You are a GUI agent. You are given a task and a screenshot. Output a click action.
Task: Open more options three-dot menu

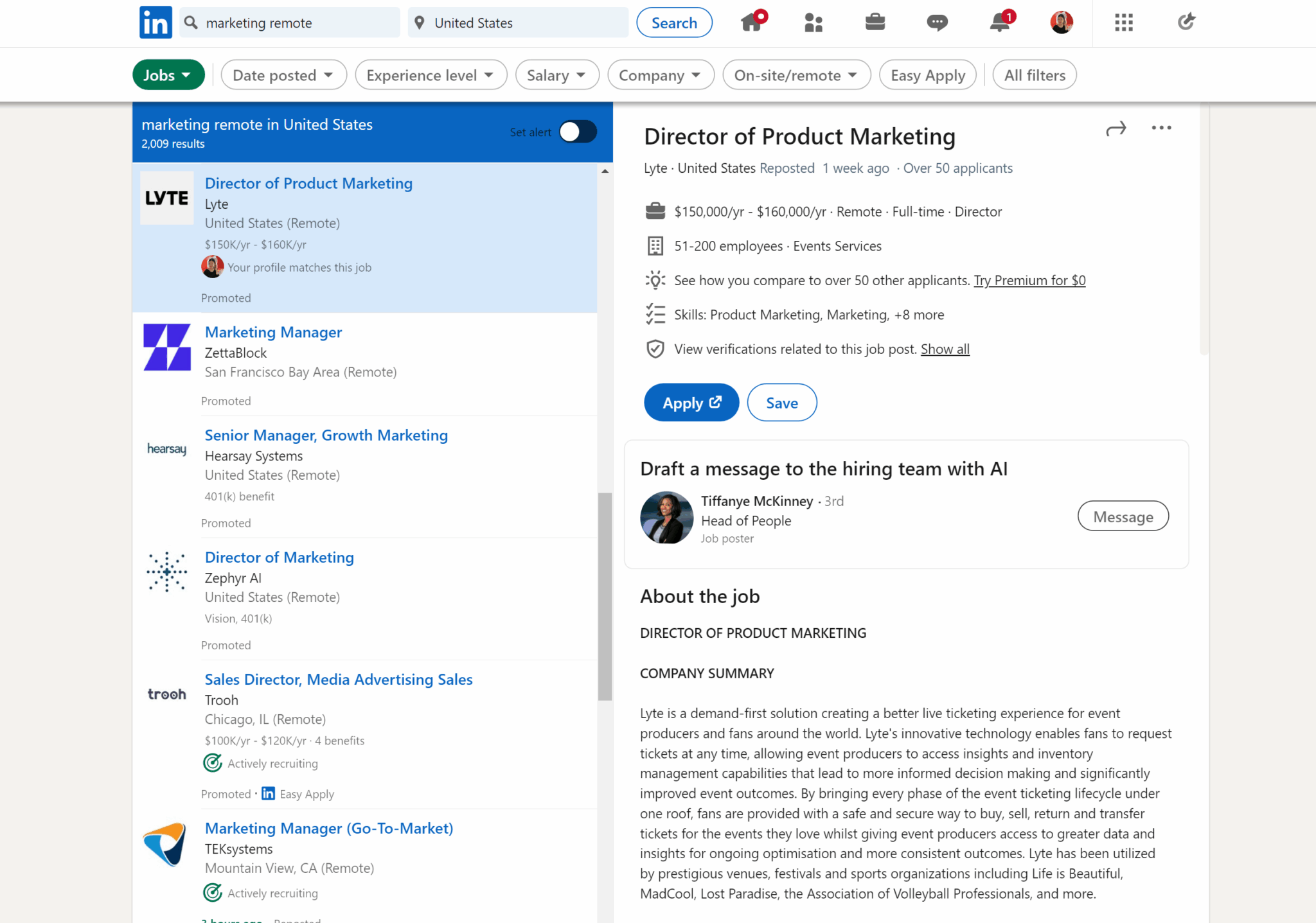coord(1161,128)
